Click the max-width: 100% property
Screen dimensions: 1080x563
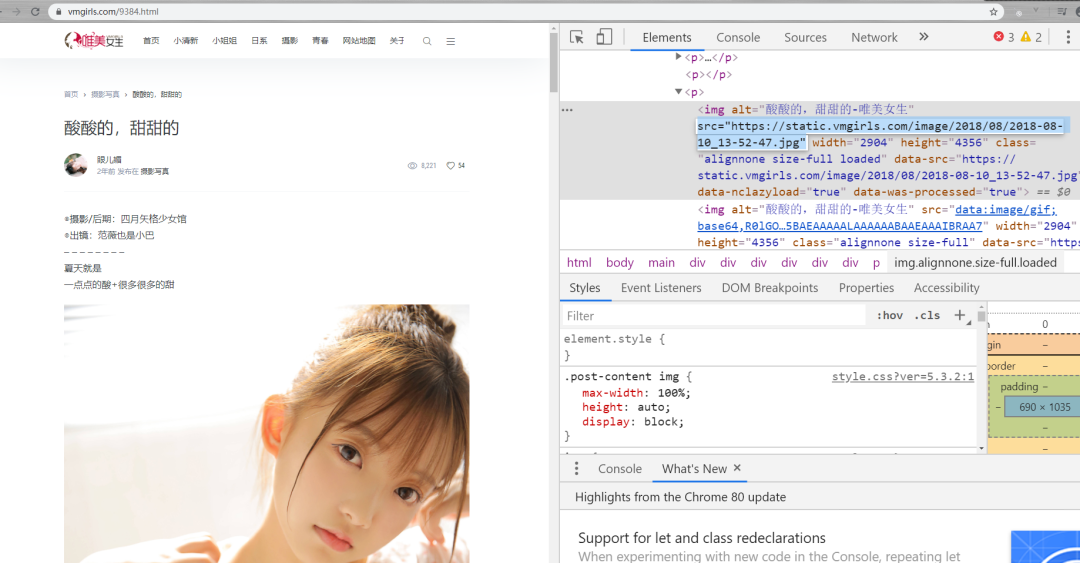click(636, 393)
